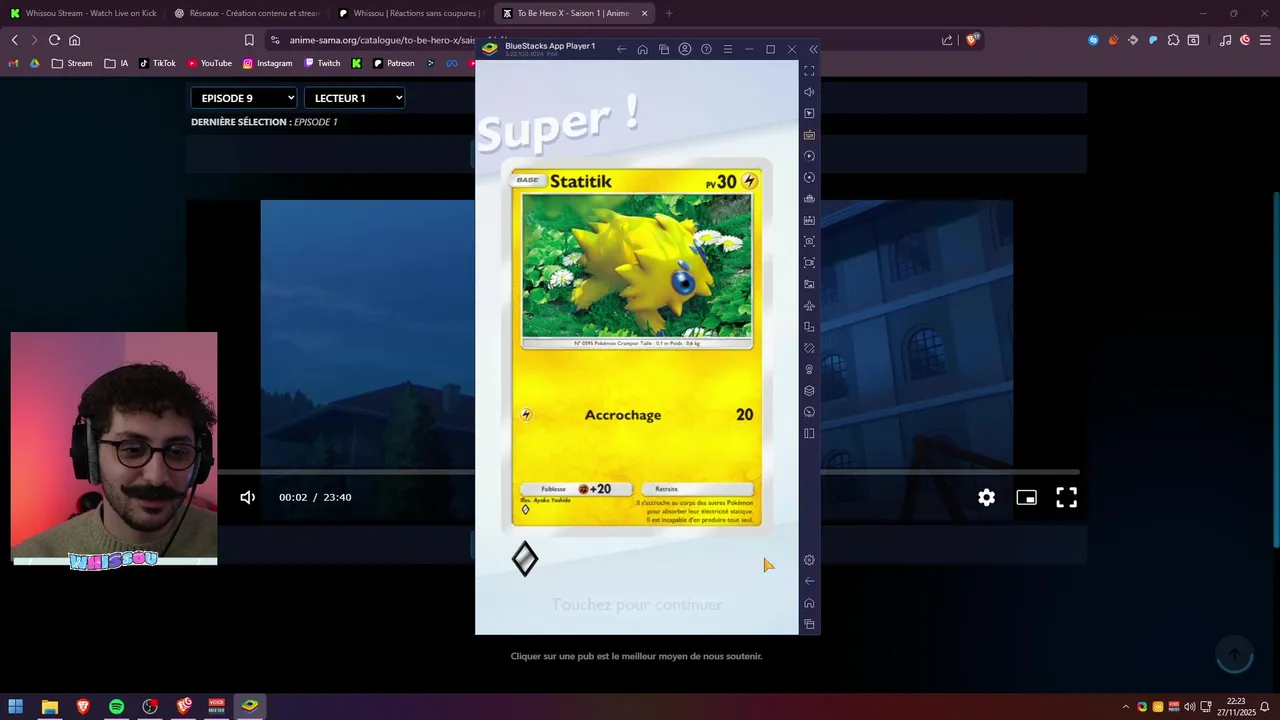Click BlueStacks airplane mode icon

809,306
